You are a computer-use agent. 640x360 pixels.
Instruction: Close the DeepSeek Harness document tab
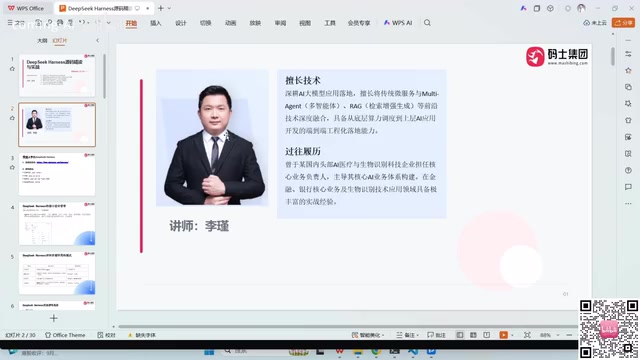coord(147,8)
